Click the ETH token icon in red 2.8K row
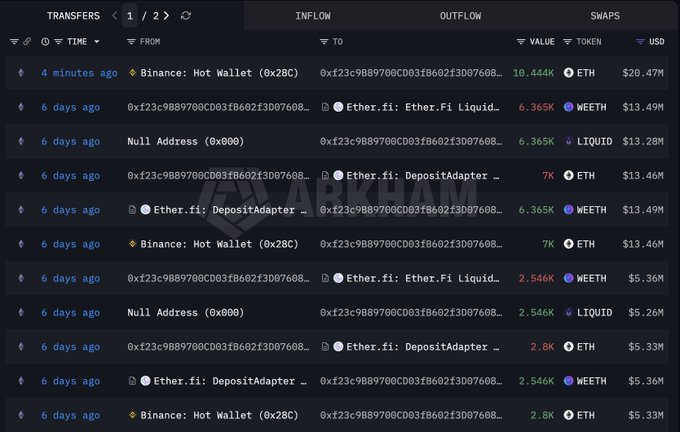680x432 pixels. (x=569, y=347)
